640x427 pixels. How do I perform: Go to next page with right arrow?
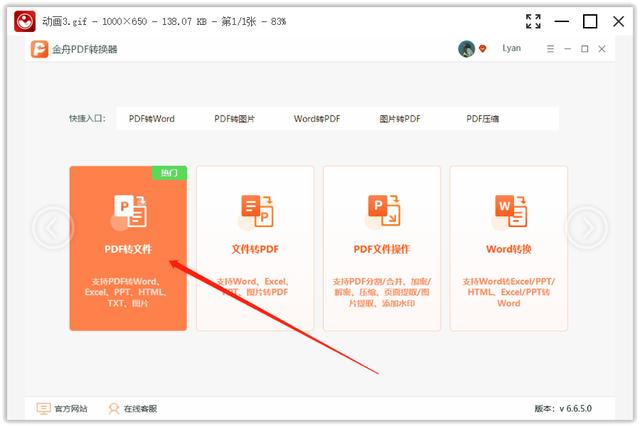coord(587,229)
